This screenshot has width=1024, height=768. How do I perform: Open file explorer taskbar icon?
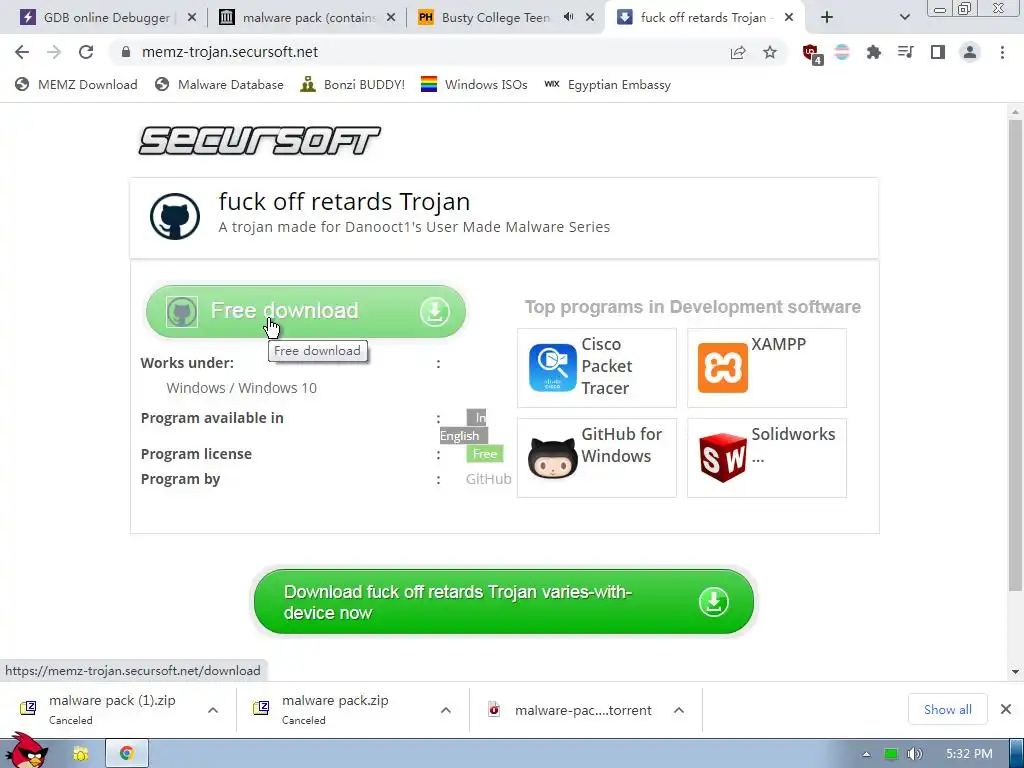(x=81, y=754)
